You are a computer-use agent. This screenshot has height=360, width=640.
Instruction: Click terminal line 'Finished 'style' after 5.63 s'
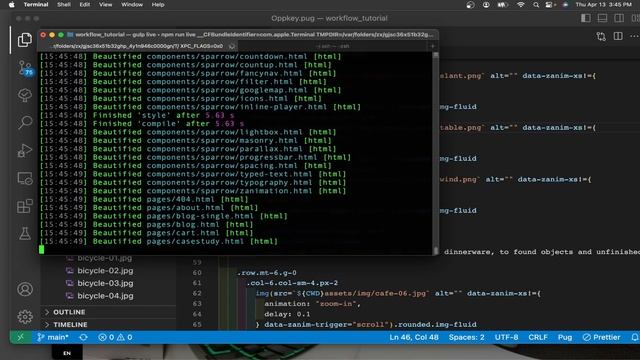point(137,116)
